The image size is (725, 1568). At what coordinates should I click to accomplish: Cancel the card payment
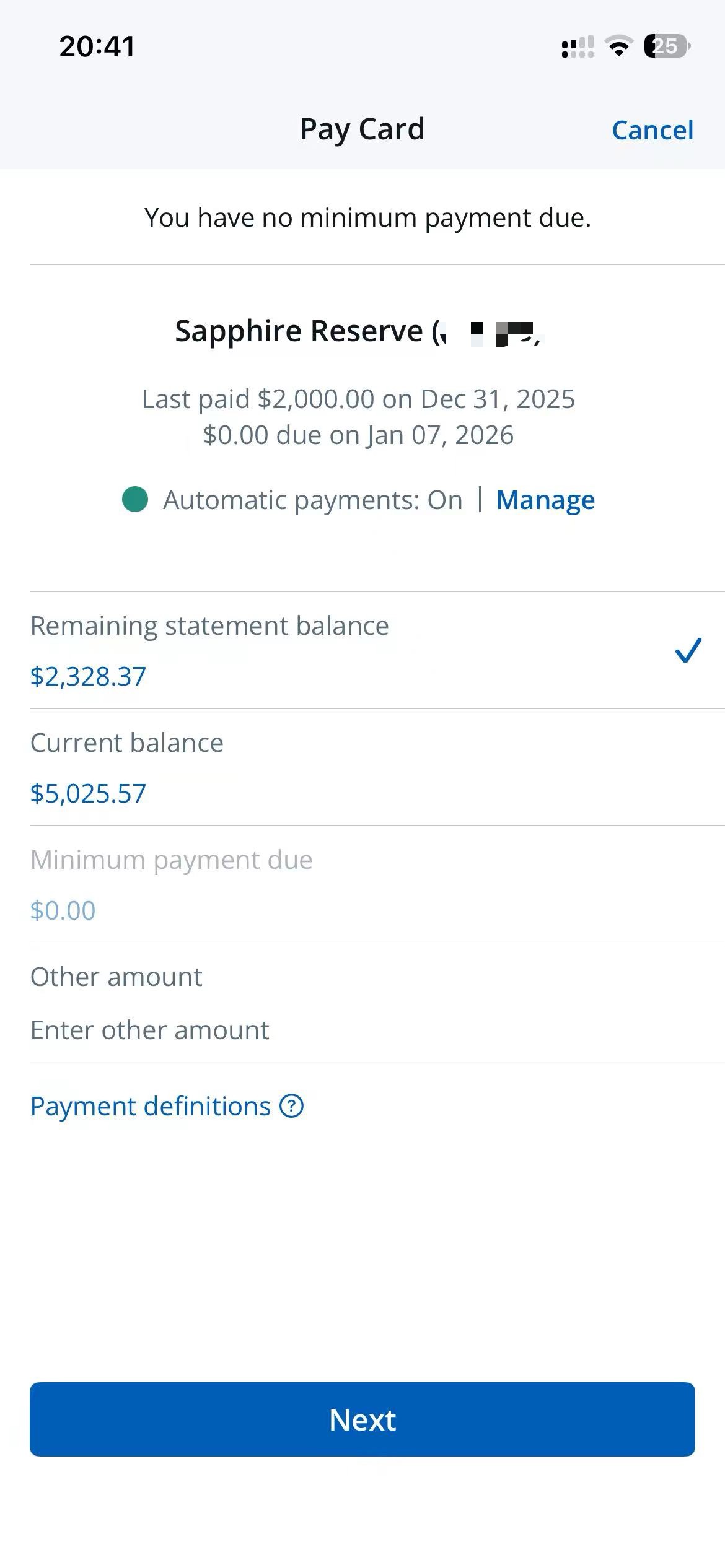click(652, 130)
